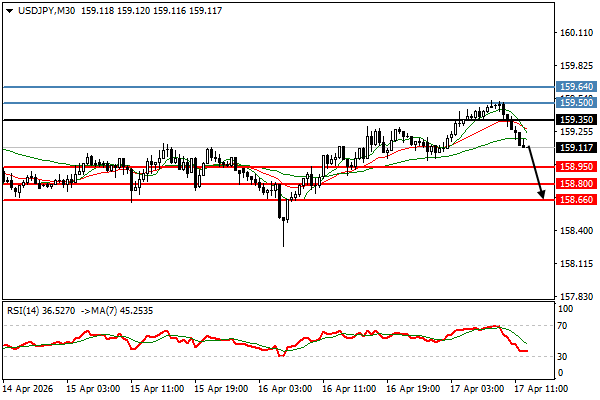The width and height of the screenshot is (600, 400).
Task: Select the 158.800 red support price label
Action: click(x=578, y=184)
